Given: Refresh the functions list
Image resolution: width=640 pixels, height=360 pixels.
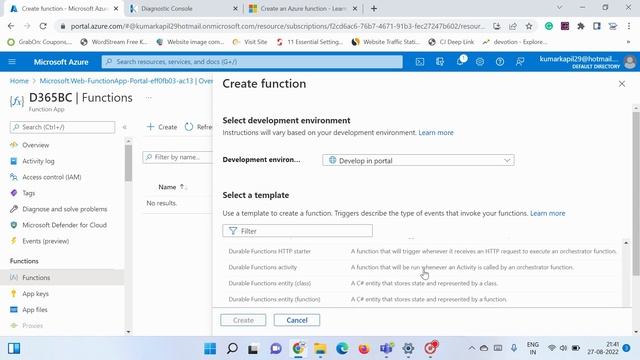Looking at the screenshot, I should point(198,127).
